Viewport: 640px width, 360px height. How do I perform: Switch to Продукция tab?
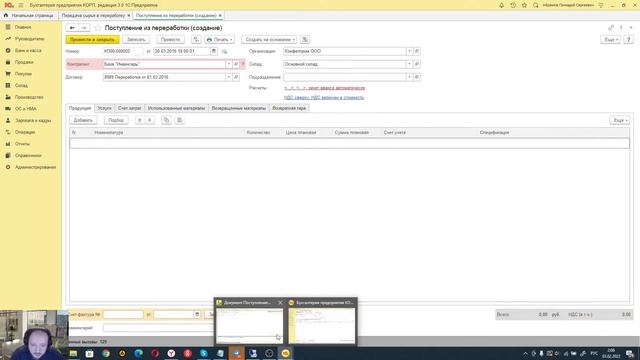tap(80, 108)
